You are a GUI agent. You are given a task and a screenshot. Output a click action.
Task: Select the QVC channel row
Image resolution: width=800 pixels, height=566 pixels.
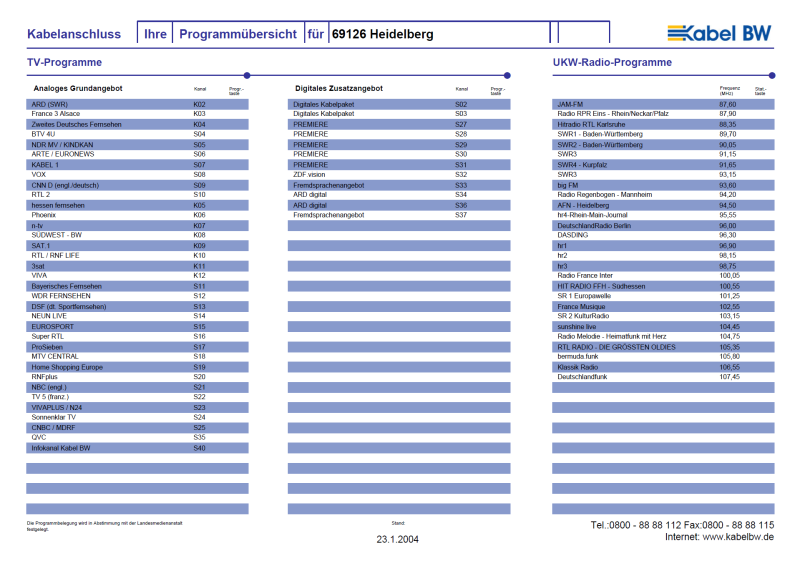click(137, 437)
